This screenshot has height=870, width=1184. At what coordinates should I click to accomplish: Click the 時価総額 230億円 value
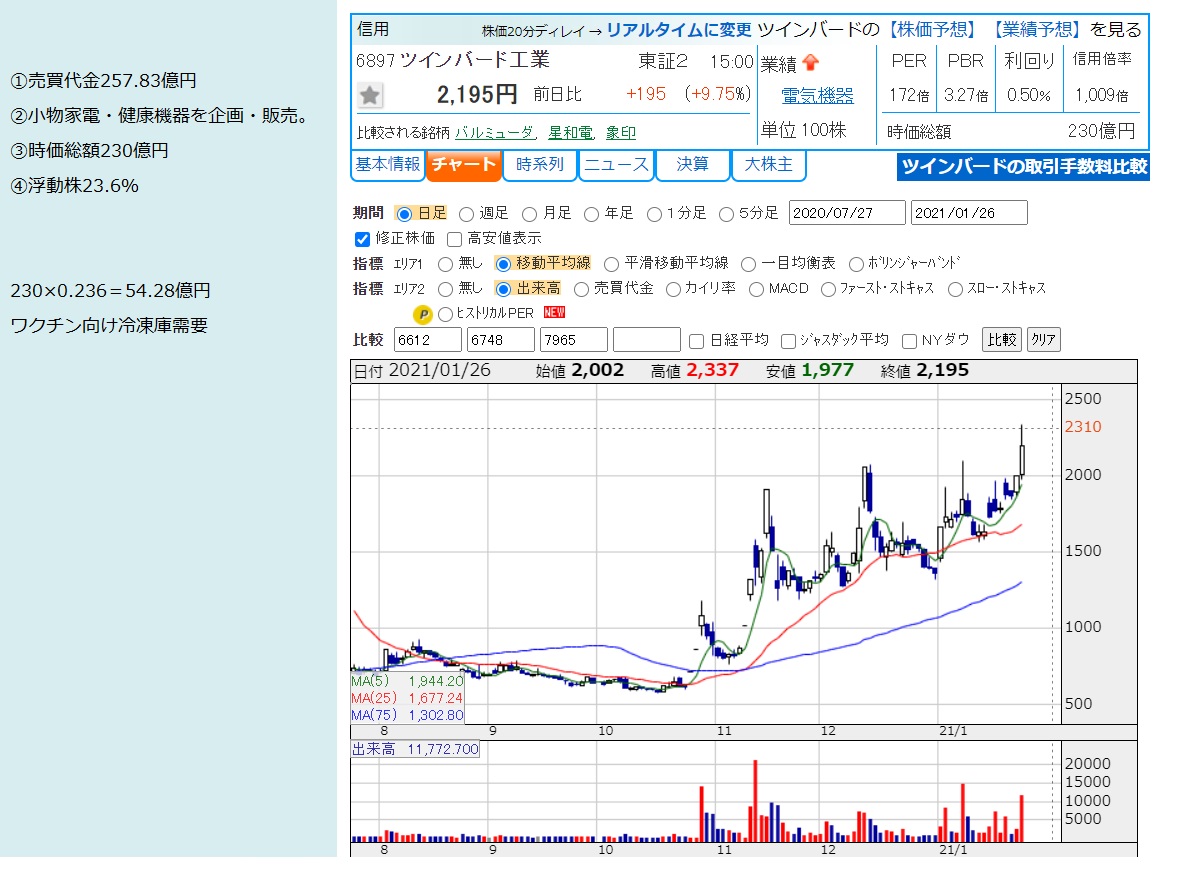click(1102, 131)
